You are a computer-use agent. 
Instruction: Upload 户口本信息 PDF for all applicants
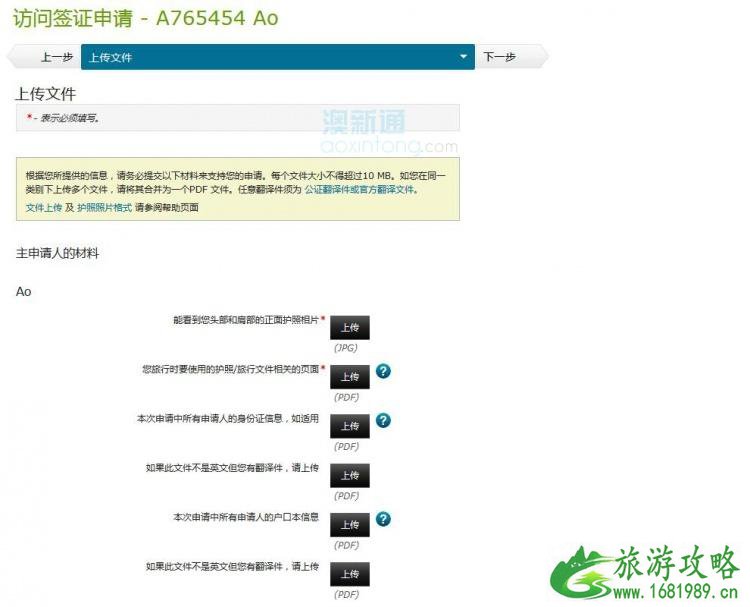(349, 525)
